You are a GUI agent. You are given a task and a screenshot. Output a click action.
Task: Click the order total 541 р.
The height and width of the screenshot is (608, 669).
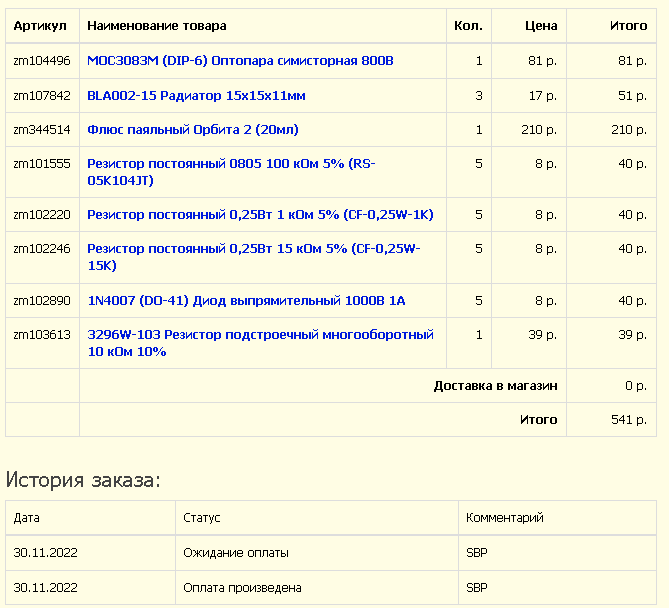point(628,420)
